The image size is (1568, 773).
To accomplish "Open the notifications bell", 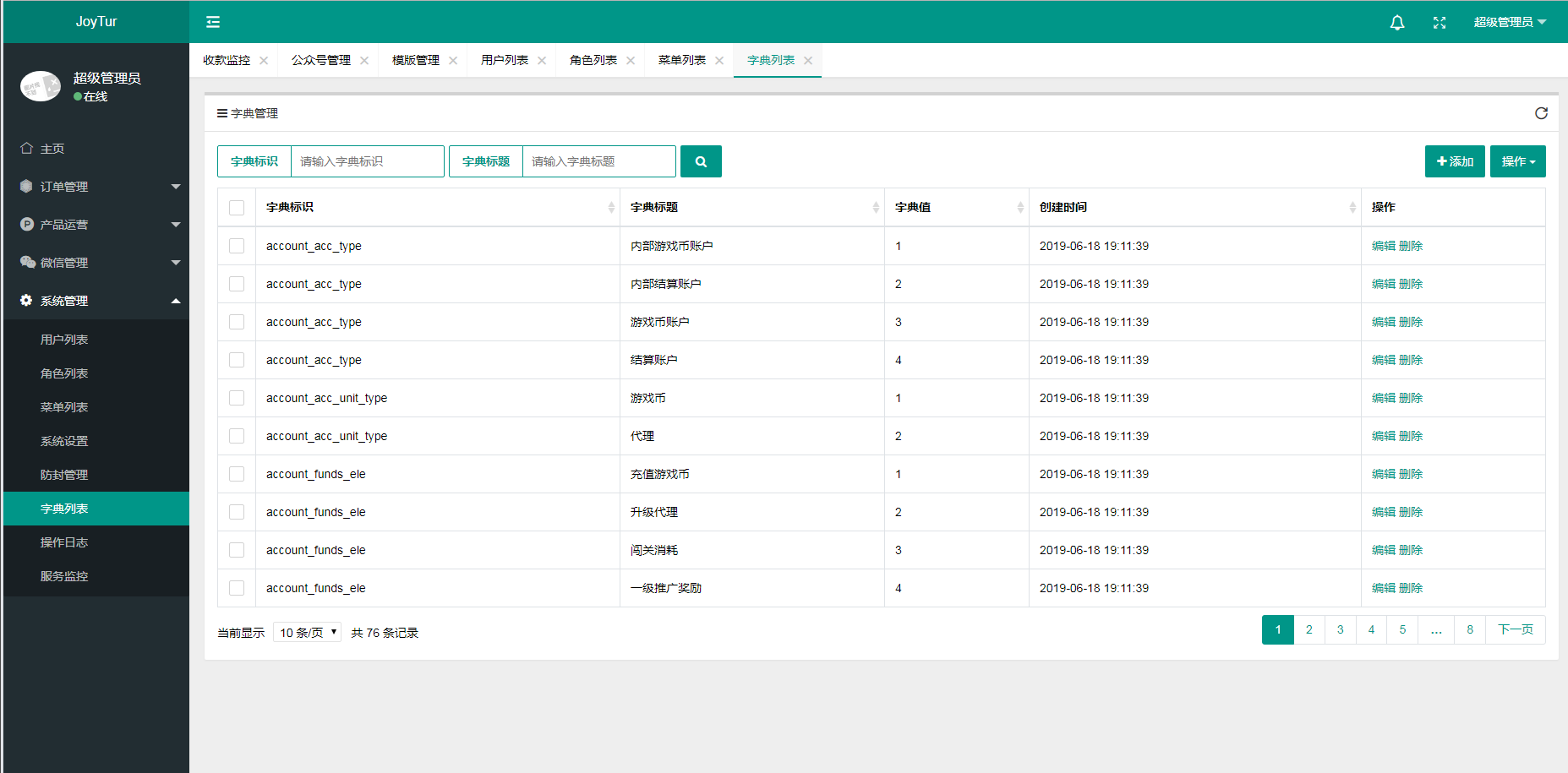I will coord(1397,23).
